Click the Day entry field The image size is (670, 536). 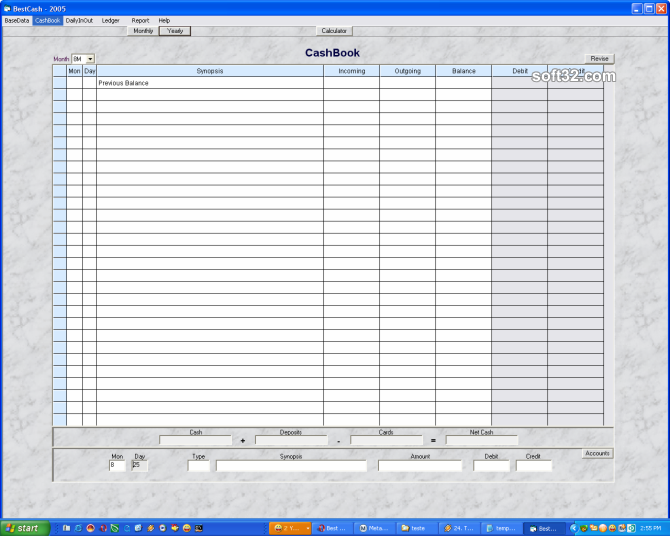click(140, 465)
